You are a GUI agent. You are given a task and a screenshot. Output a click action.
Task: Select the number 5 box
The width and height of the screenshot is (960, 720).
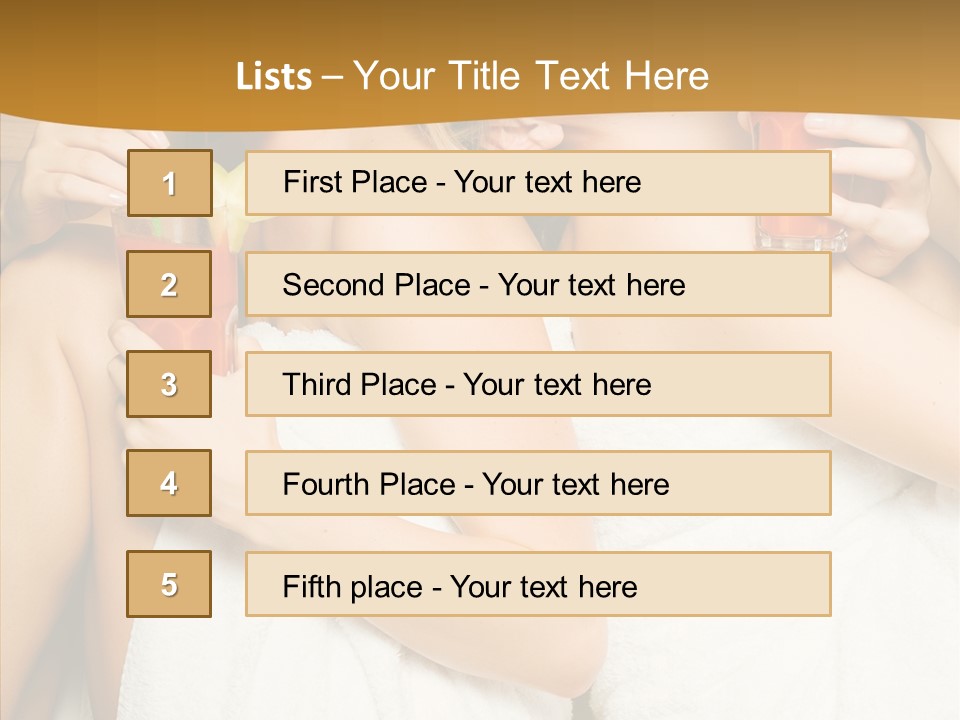click(x=169, y=584)
